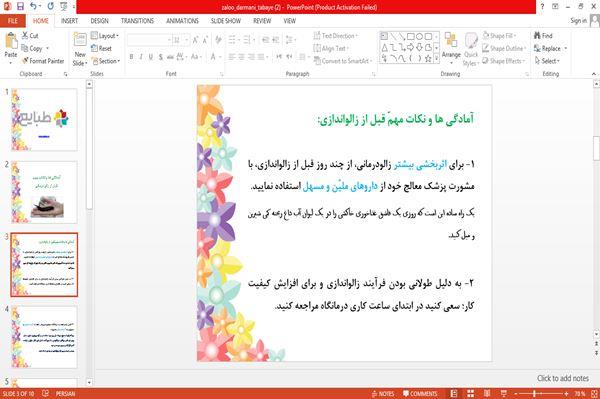600x399 pixels.
Task: Switch to the INSERT tab
Action: [x=69, y=21]
